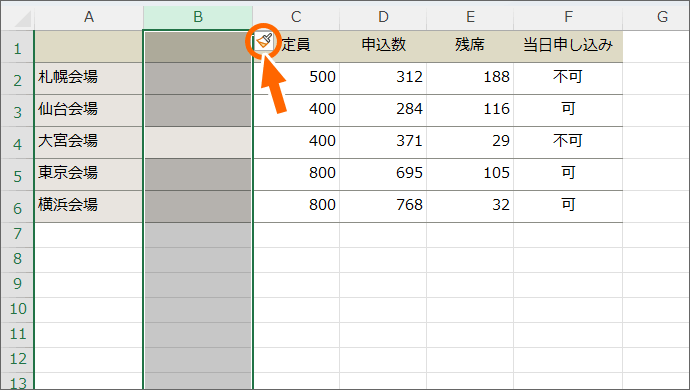Select the 不可 cell in 札幌会場 row
Image resolution: width=690 pixels, height=390 pixels.
coord(568,78)
